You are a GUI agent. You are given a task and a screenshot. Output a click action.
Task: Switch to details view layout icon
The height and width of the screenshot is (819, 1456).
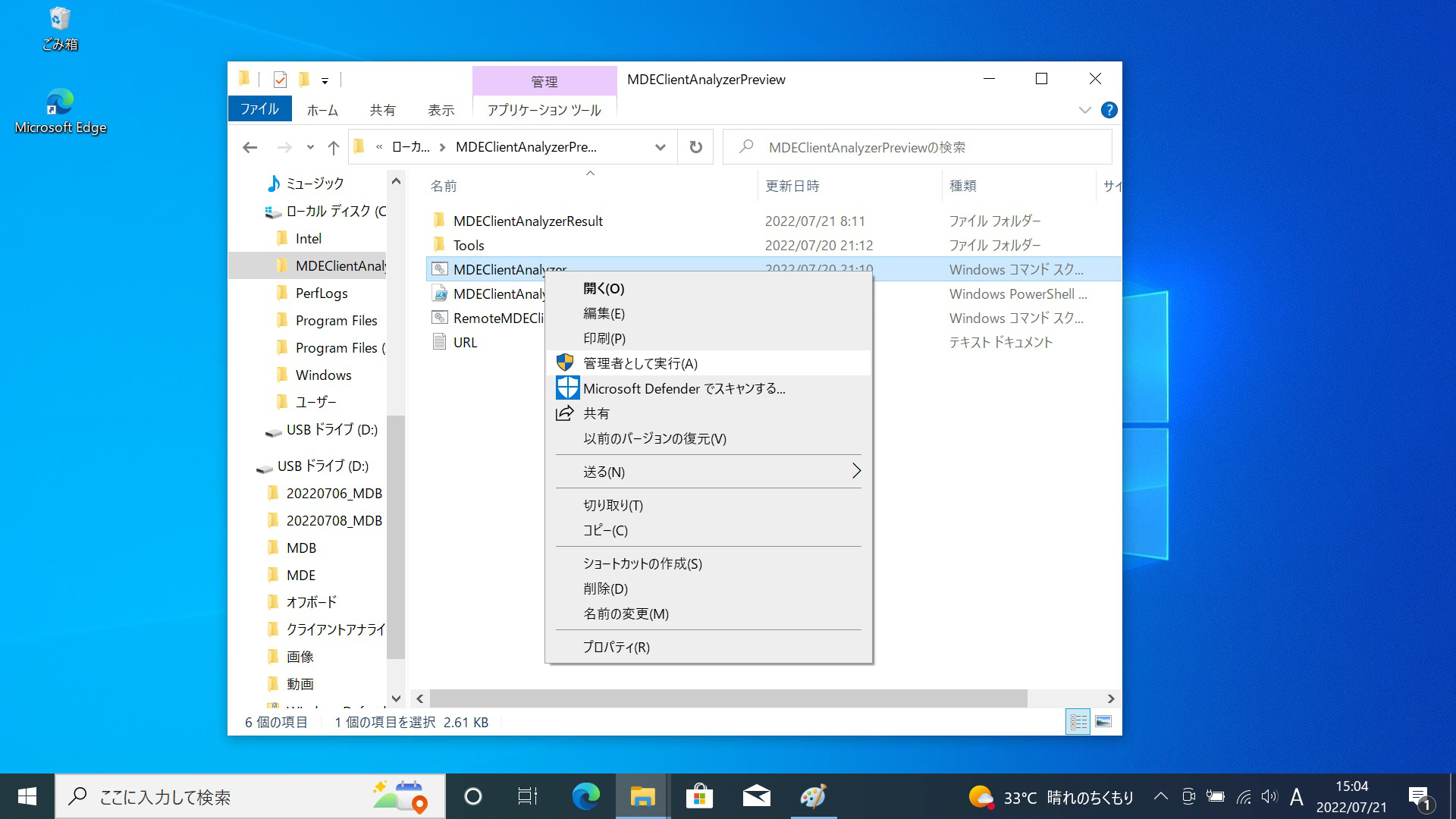[1078, 722]
